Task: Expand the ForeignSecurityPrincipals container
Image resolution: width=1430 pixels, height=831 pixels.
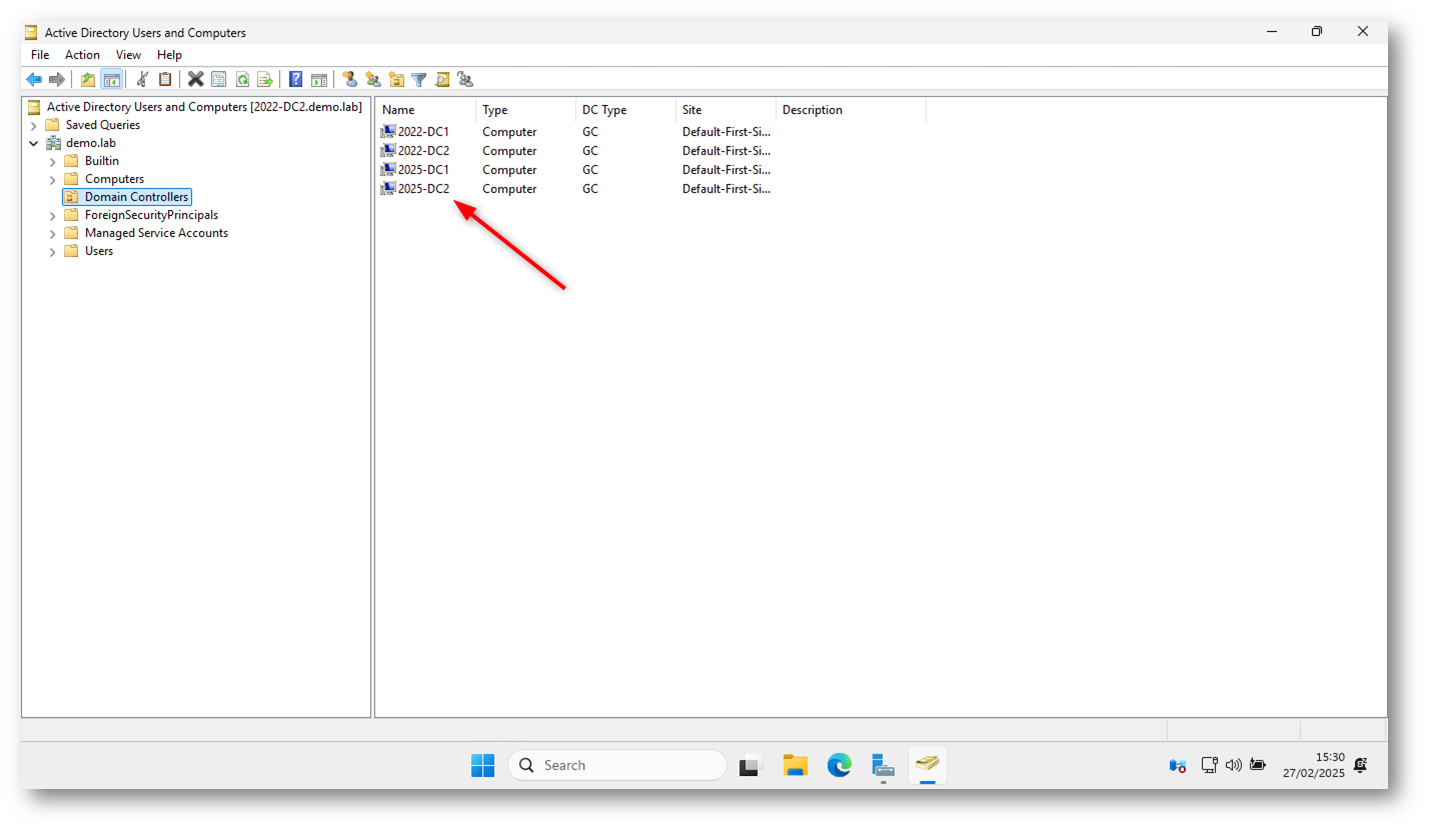Action: (x=52, y=215)
